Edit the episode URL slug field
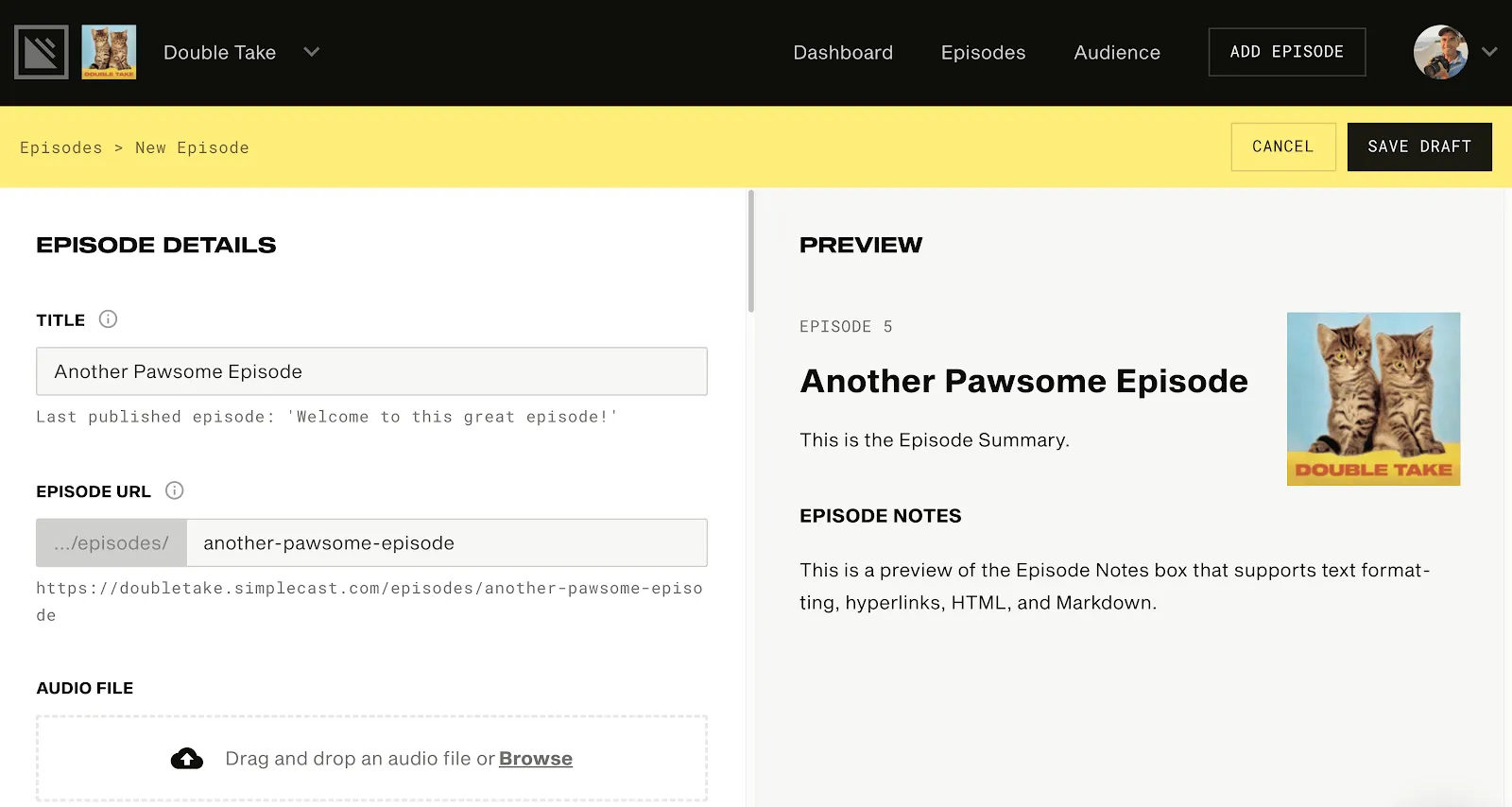The image size is (1512, 807). pos(446,543)
